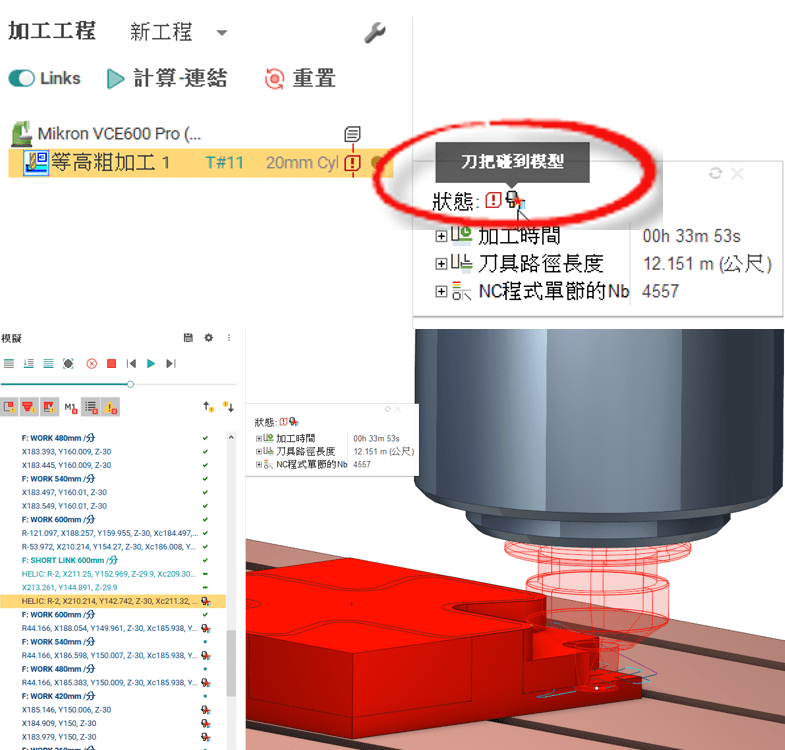The width and height of the screenshot is (785, 750).
Task: Expand 加工時間 in the large info panel
Action: point(441,236)
